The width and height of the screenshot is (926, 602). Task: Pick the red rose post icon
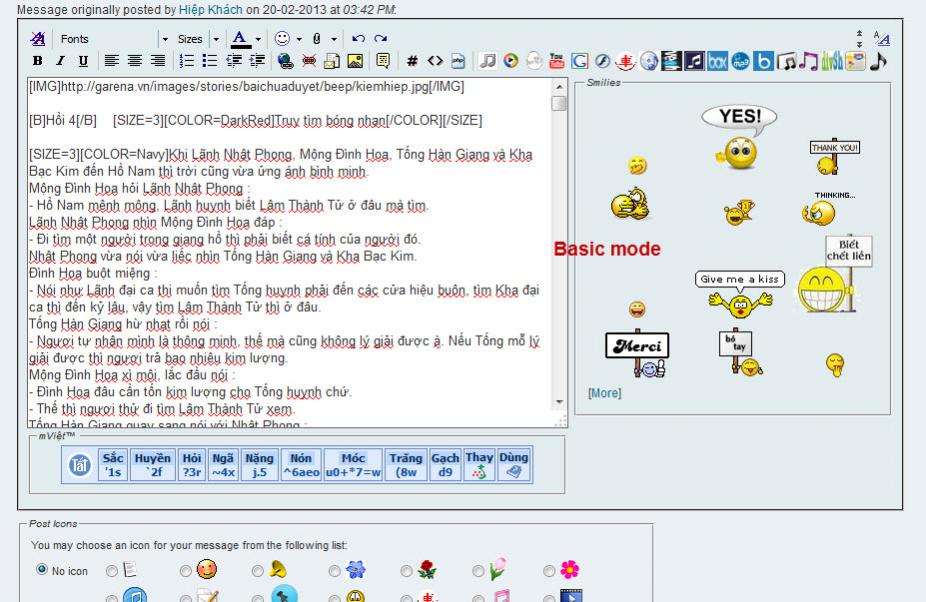(427, 570)
